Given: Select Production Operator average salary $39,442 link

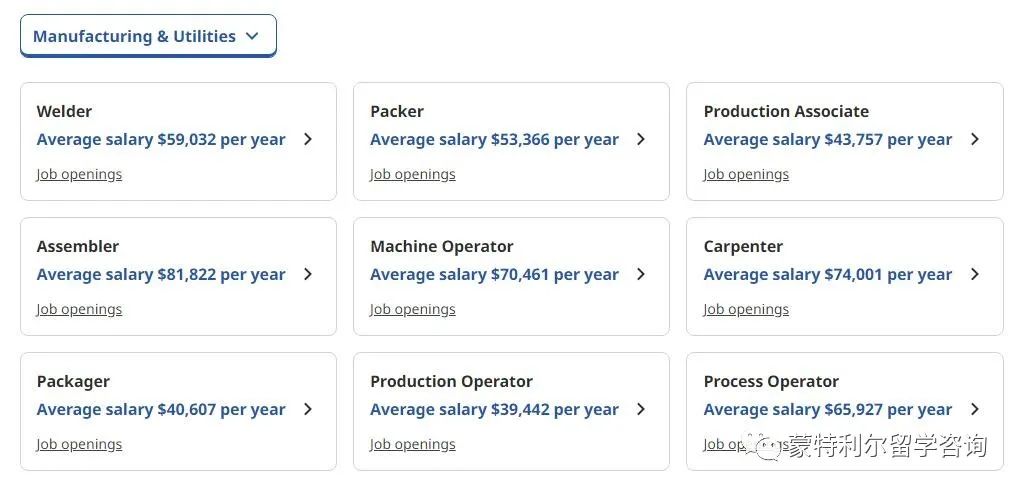Looking at the screenshot, I should [494, 410].
